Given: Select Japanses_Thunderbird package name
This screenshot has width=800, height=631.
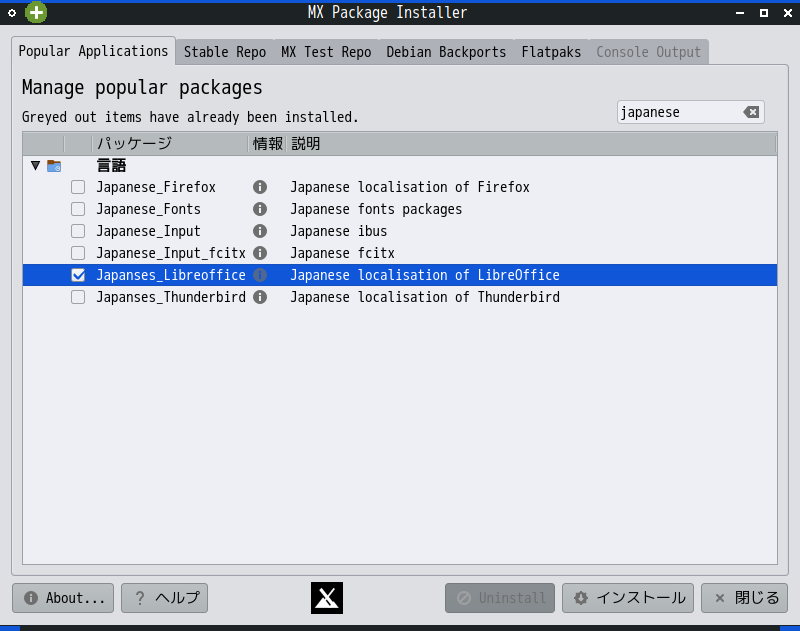Looking at the screenshot, I should tap(171, 297).
